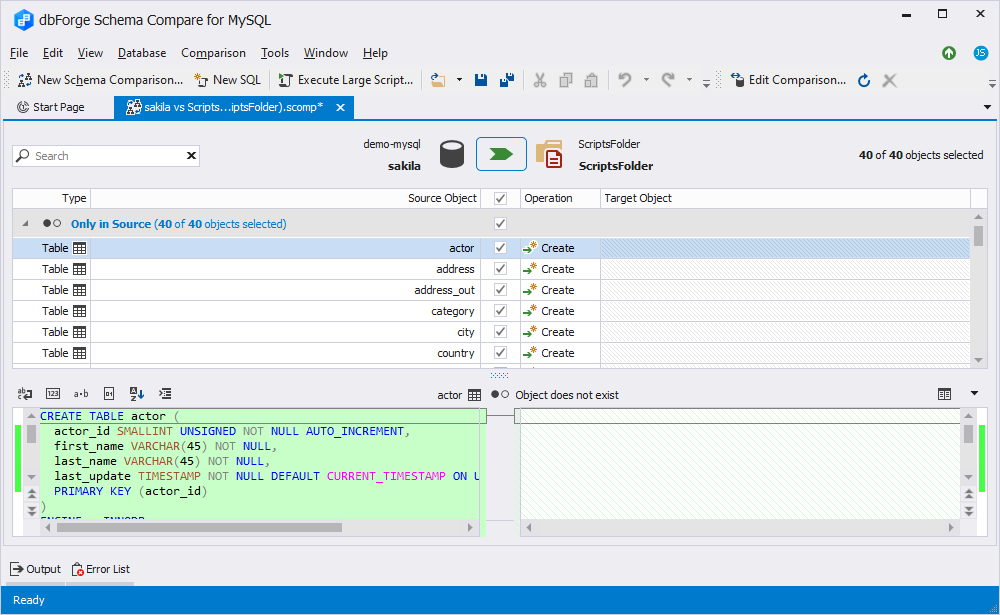Click Edit Comparison toolbar button
The height and width of the screenshot is (615, 1000).
(788, 80)
